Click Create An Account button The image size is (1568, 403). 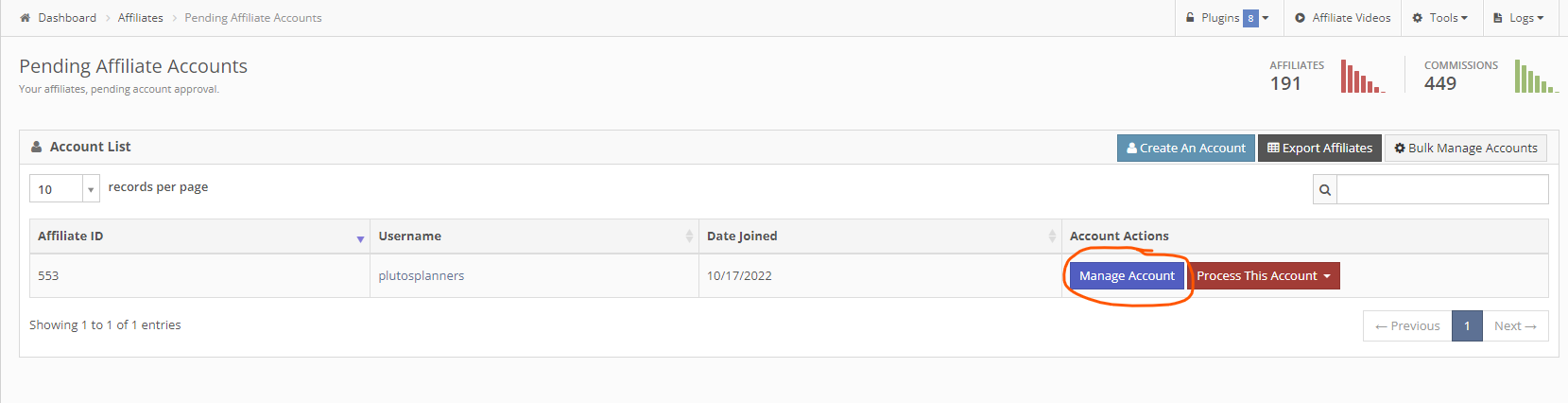pyautogui.click(x=1186, y=149)
